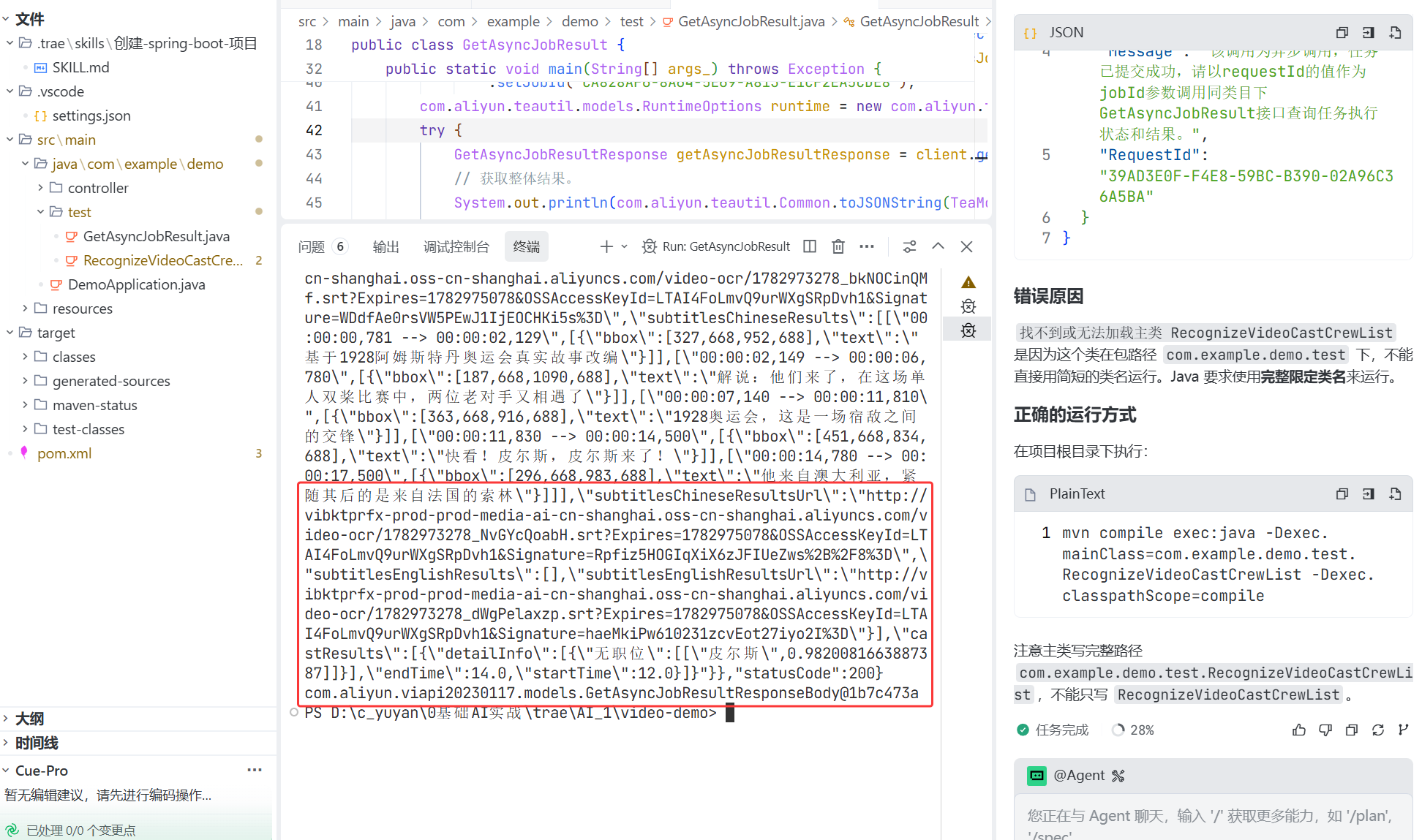This screenshot has height=840, width=1422.
Task: Switch to the 输出 tab
Action: 385,247
